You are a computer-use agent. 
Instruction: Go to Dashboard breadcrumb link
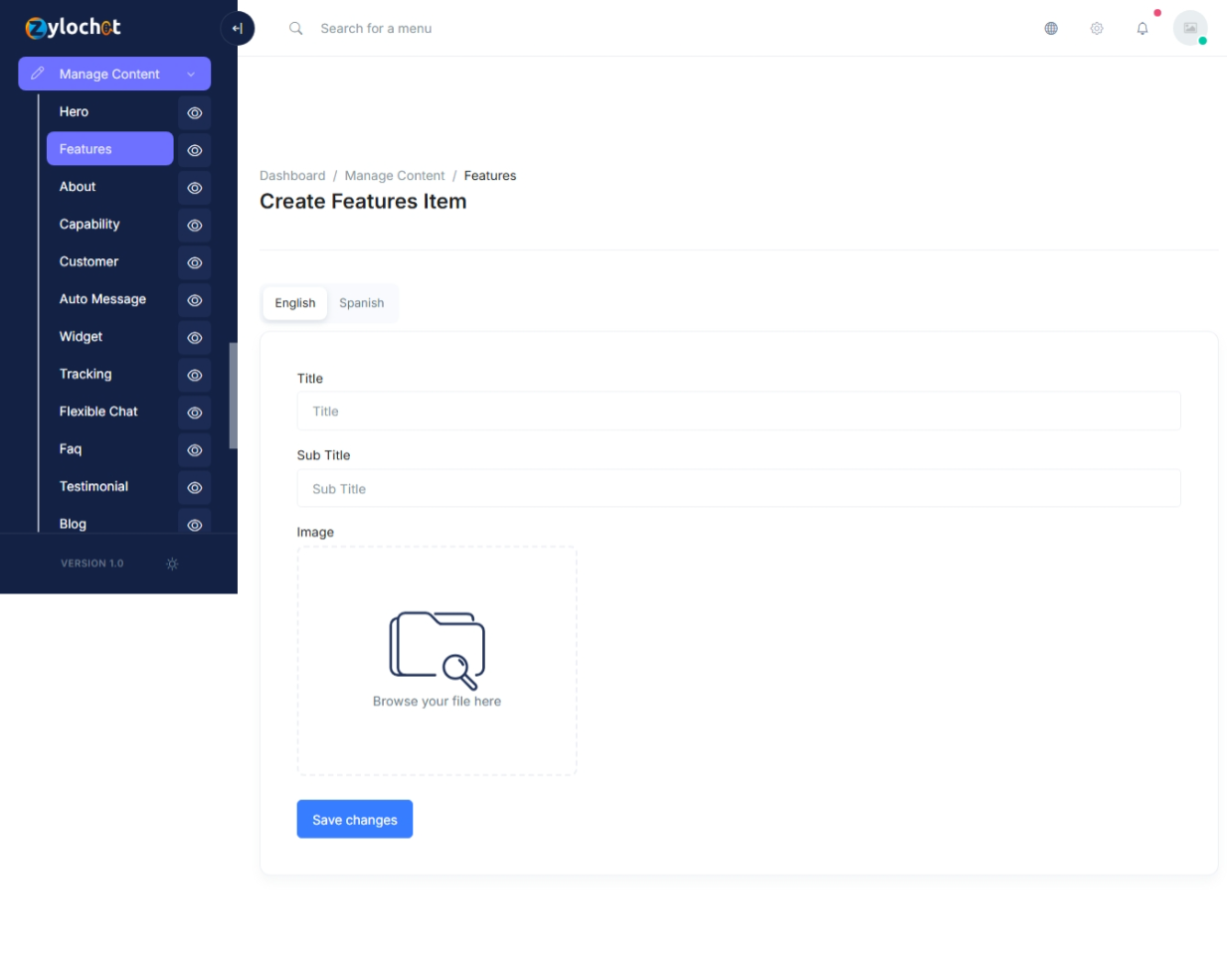[x=292, y=176]
